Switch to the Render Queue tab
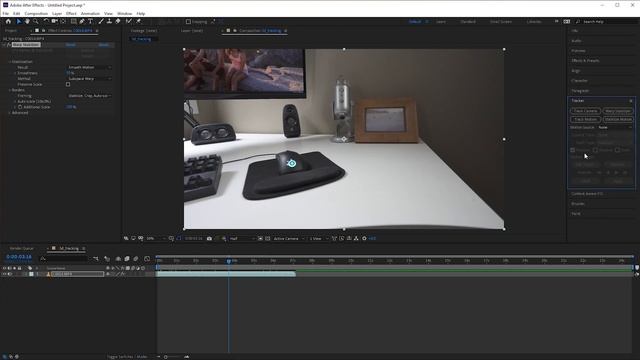Screen dimensions: 640x360 (x=22, y=248)
